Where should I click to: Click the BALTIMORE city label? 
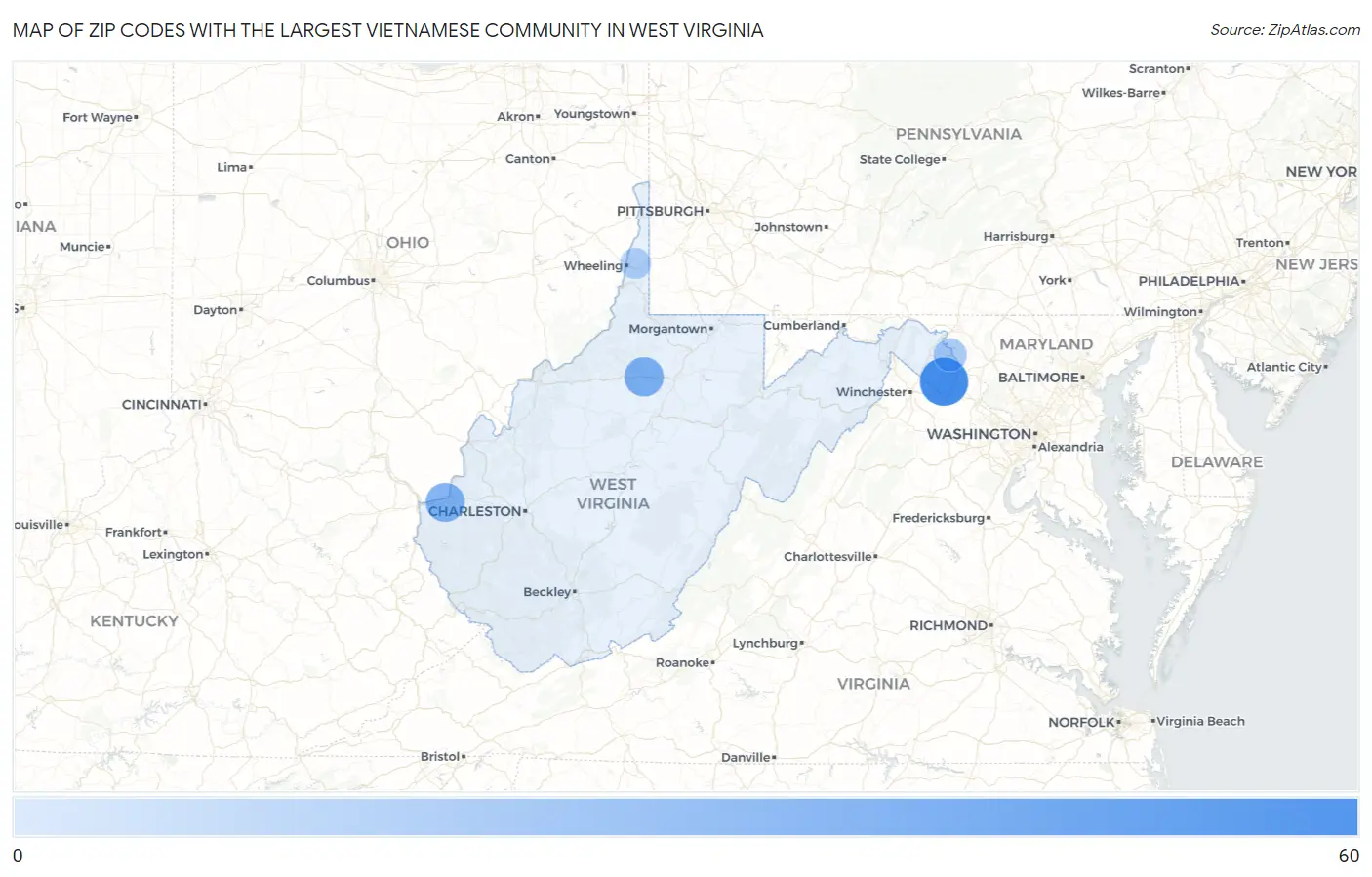tap(1039, 378)
